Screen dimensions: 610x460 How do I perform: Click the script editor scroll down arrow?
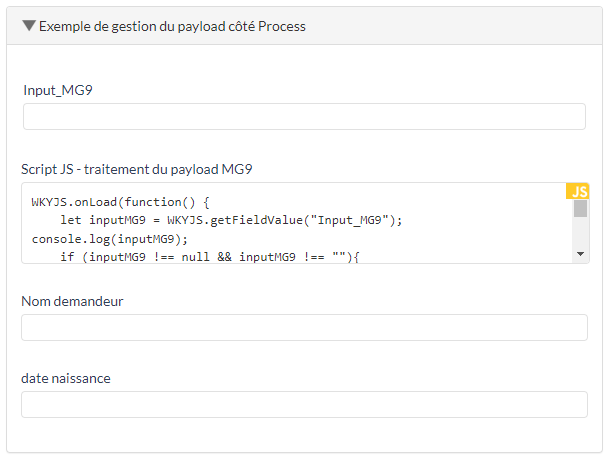(580, 255)
